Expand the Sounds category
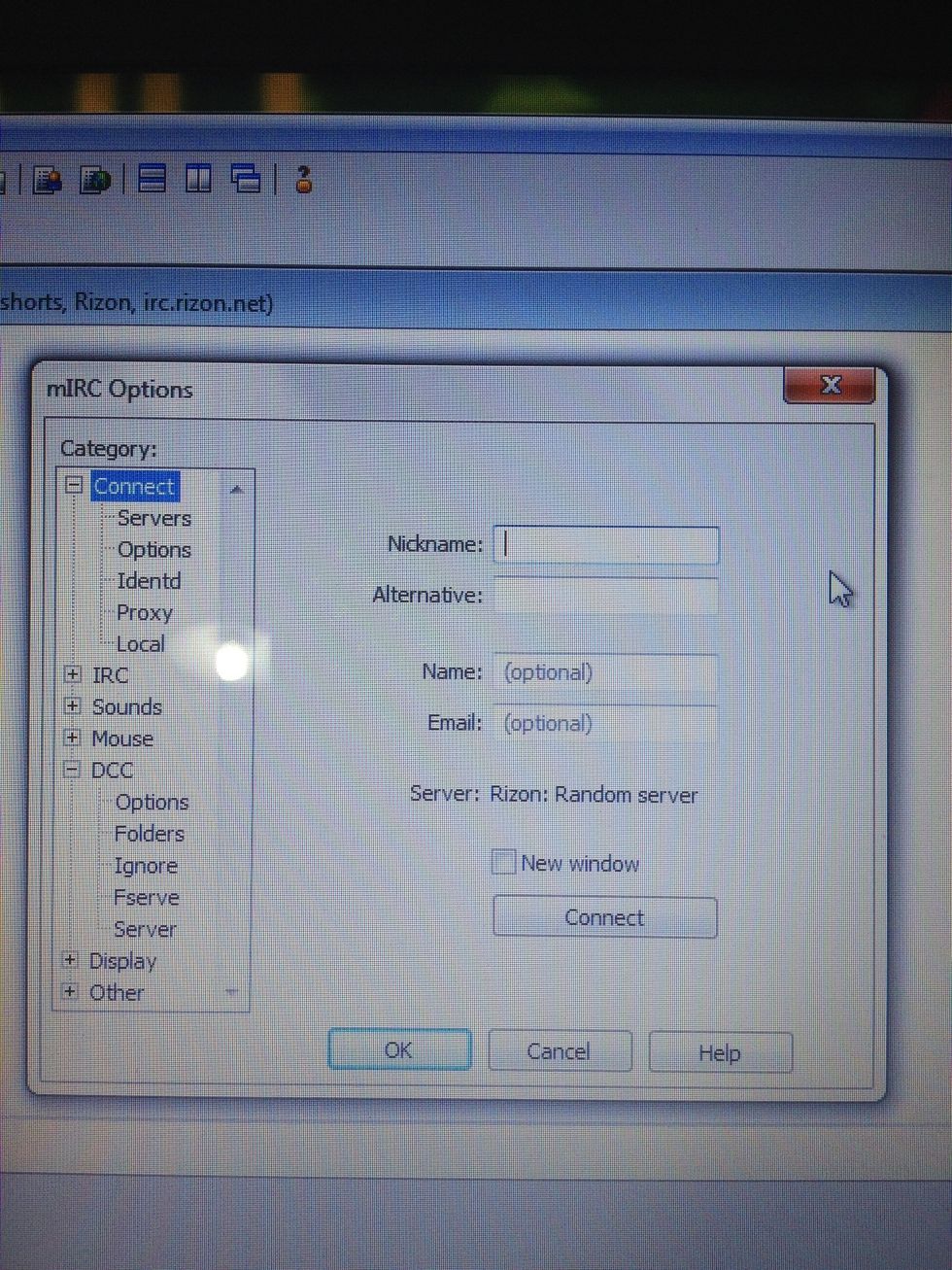The width and height of the screenshot is (952, 1270). tap(72, 706)
